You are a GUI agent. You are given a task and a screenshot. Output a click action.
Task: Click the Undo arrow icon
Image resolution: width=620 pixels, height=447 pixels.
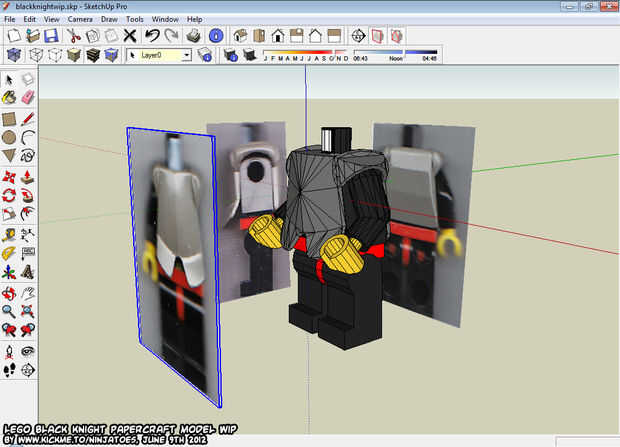[152, 35]
